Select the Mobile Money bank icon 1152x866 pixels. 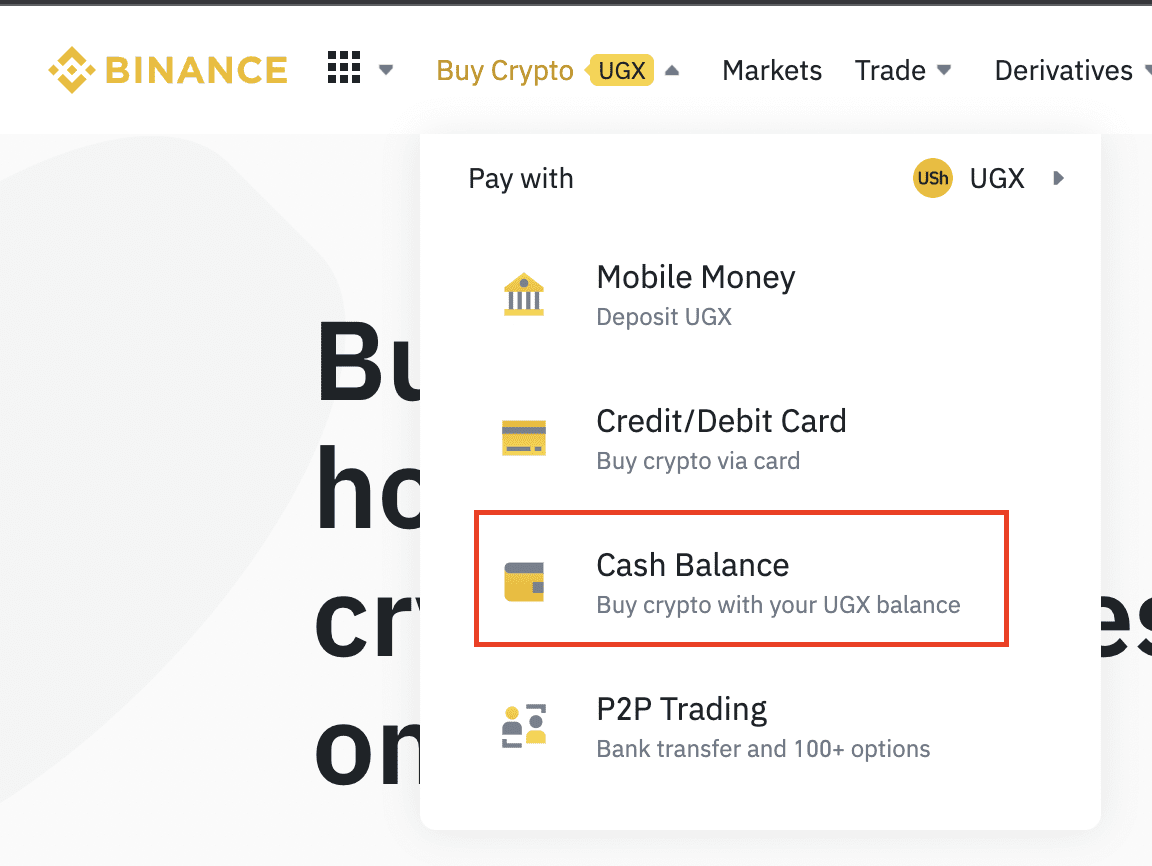pos(522,294)
